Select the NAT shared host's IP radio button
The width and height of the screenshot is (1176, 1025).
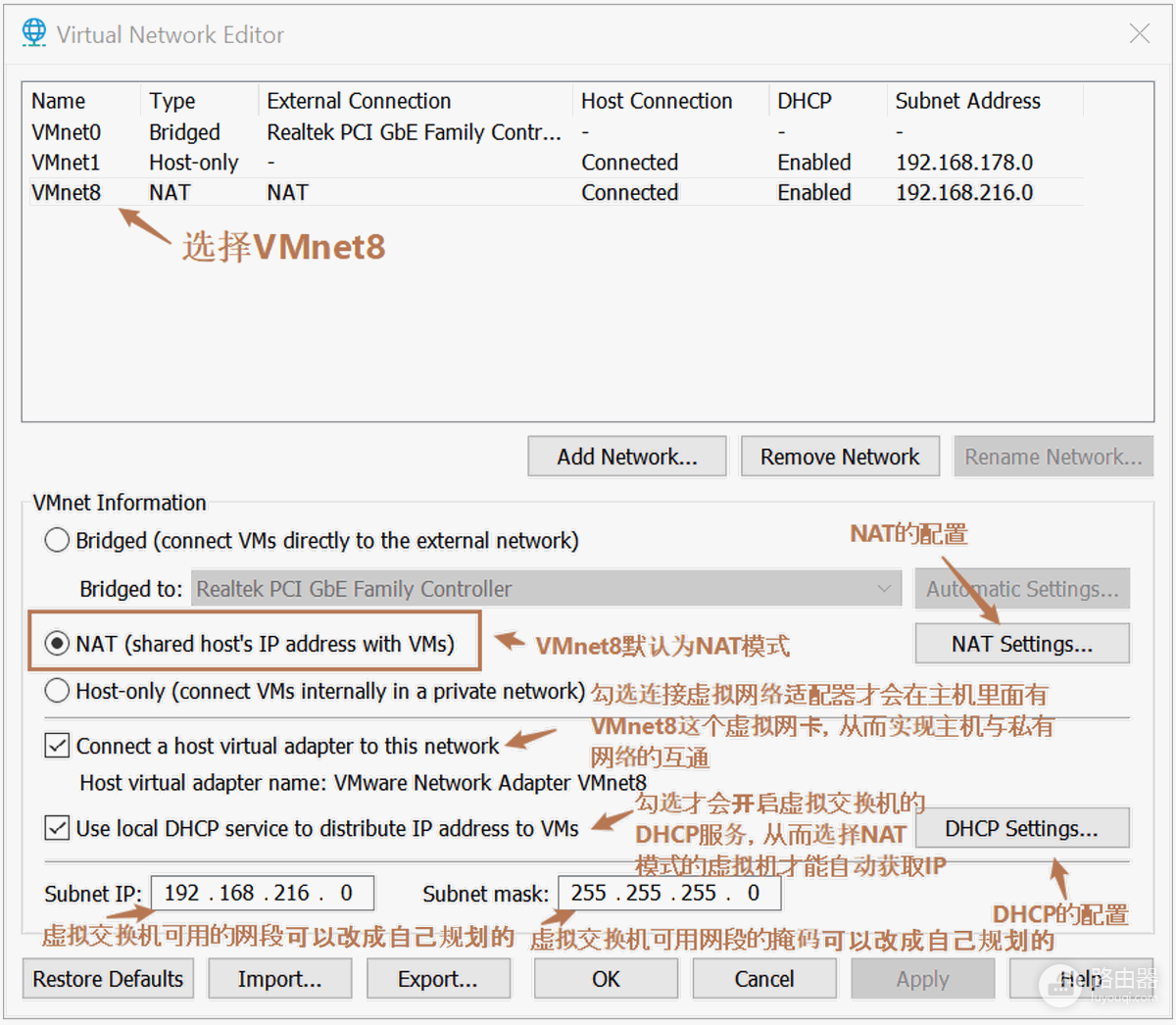click(x=57, y=644)
